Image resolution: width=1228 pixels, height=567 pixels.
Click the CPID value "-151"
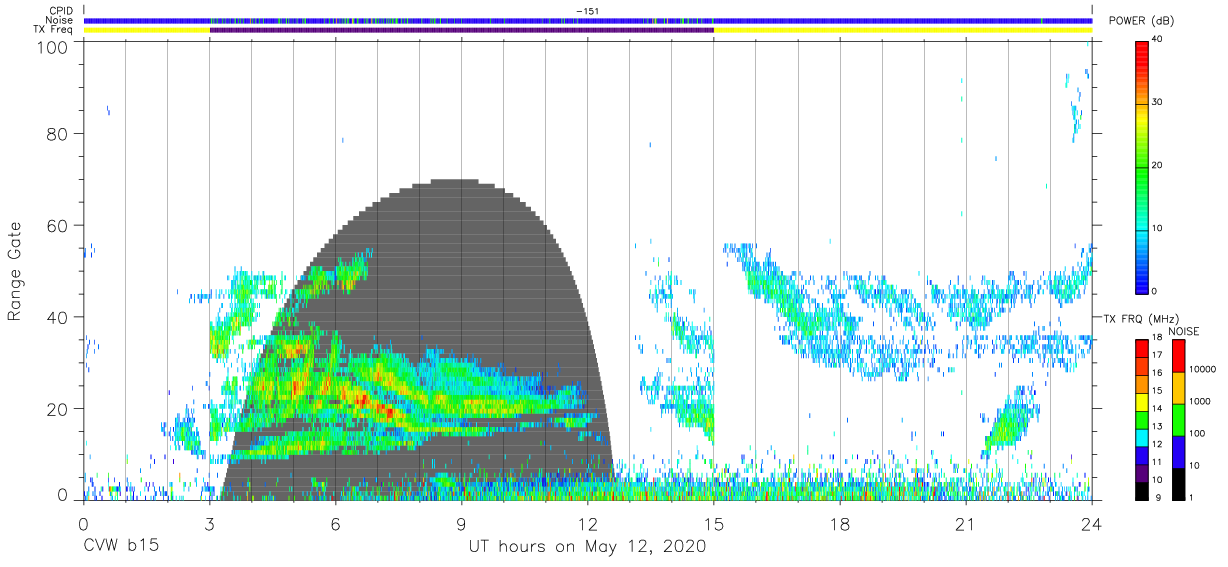click(587, 10)
